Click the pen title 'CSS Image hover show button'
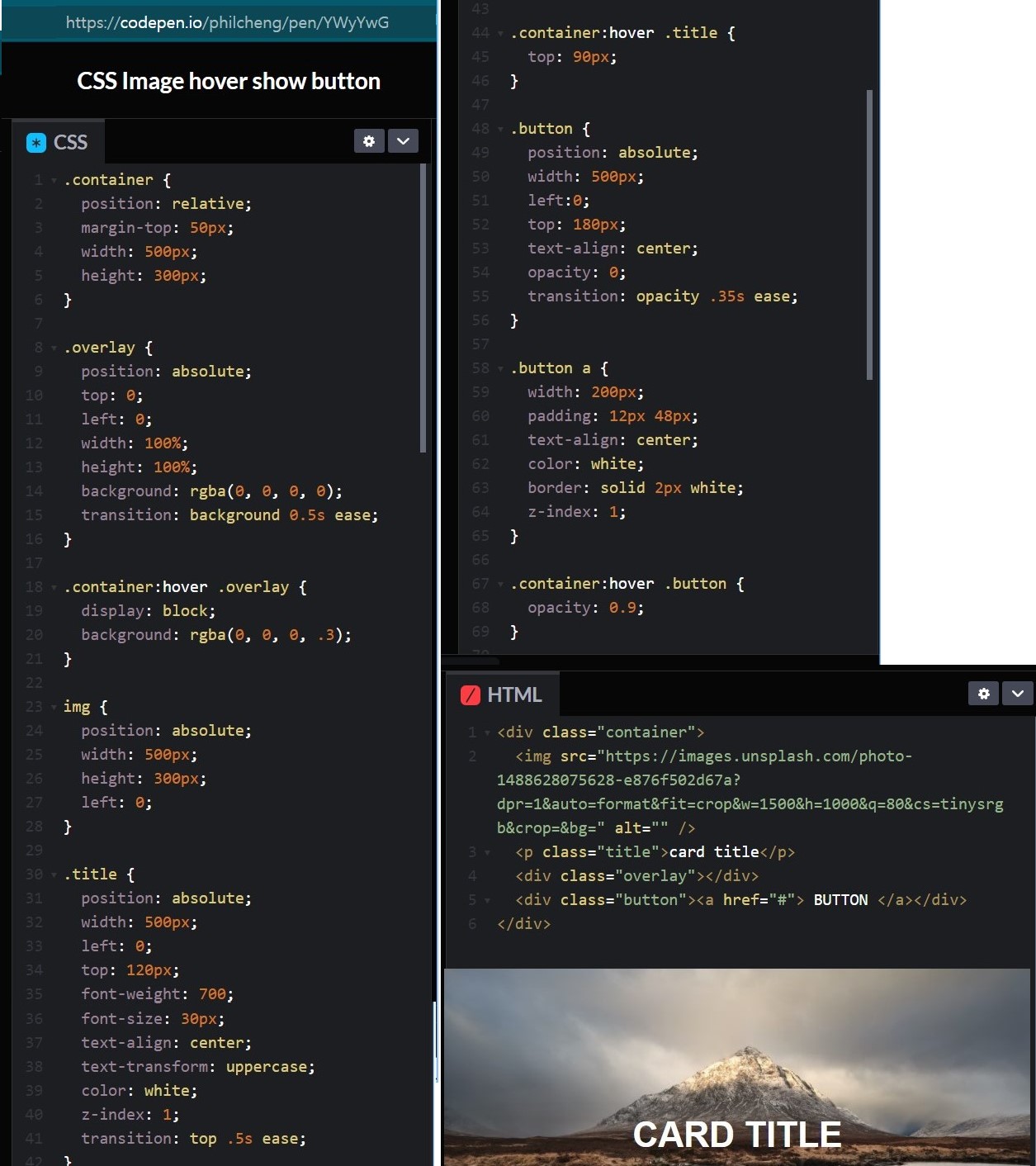Viewport: 1036px width, 1166px height. click(229, 81)
